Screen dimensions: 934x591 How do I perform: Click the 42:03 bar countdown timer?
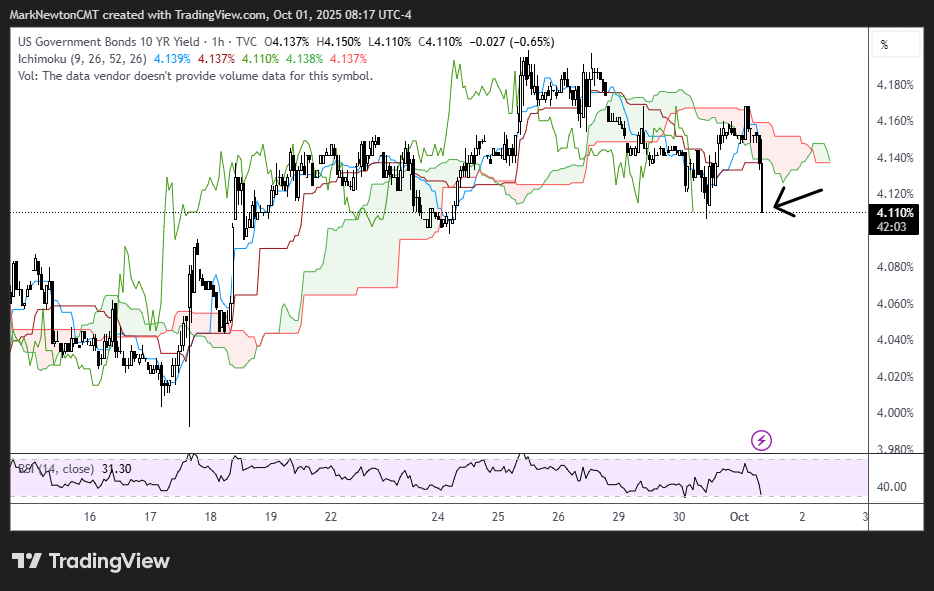(892, 227)
